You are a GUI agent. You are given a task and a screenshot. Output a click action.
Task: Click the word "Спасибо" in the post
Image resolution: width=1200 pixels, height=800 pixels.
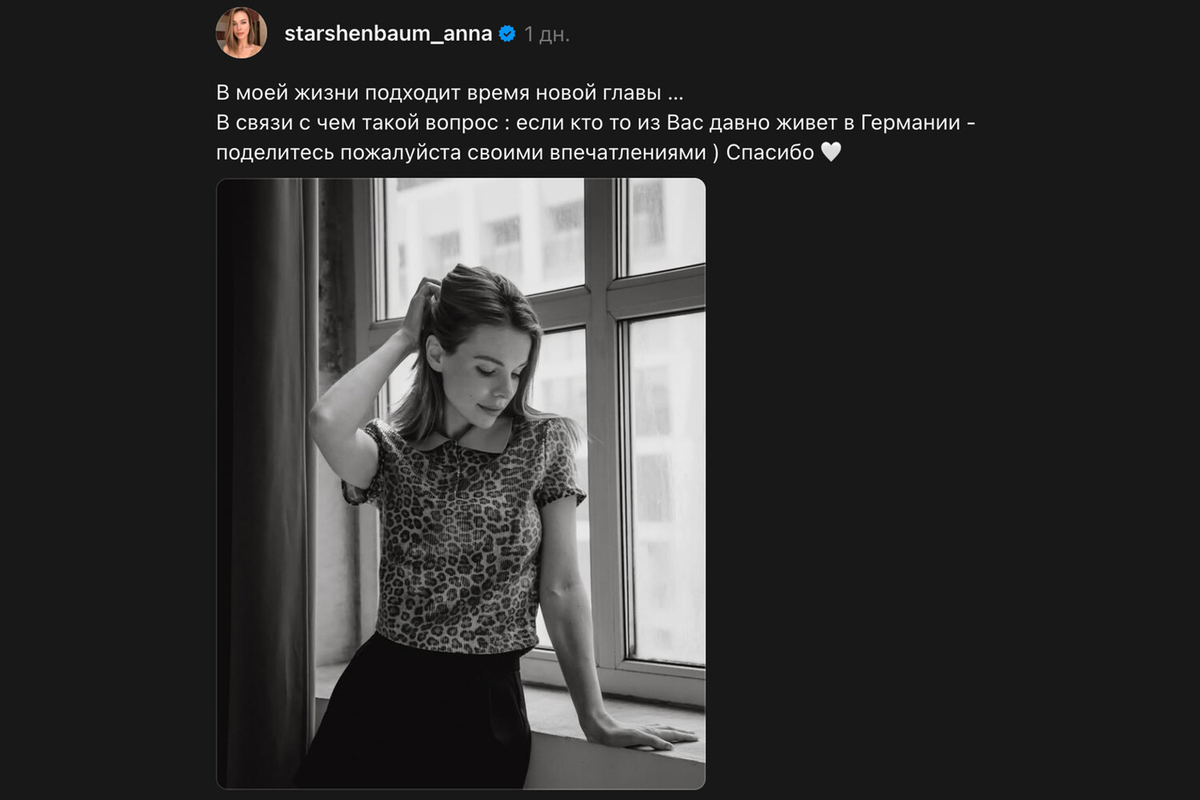click(770, 153)
